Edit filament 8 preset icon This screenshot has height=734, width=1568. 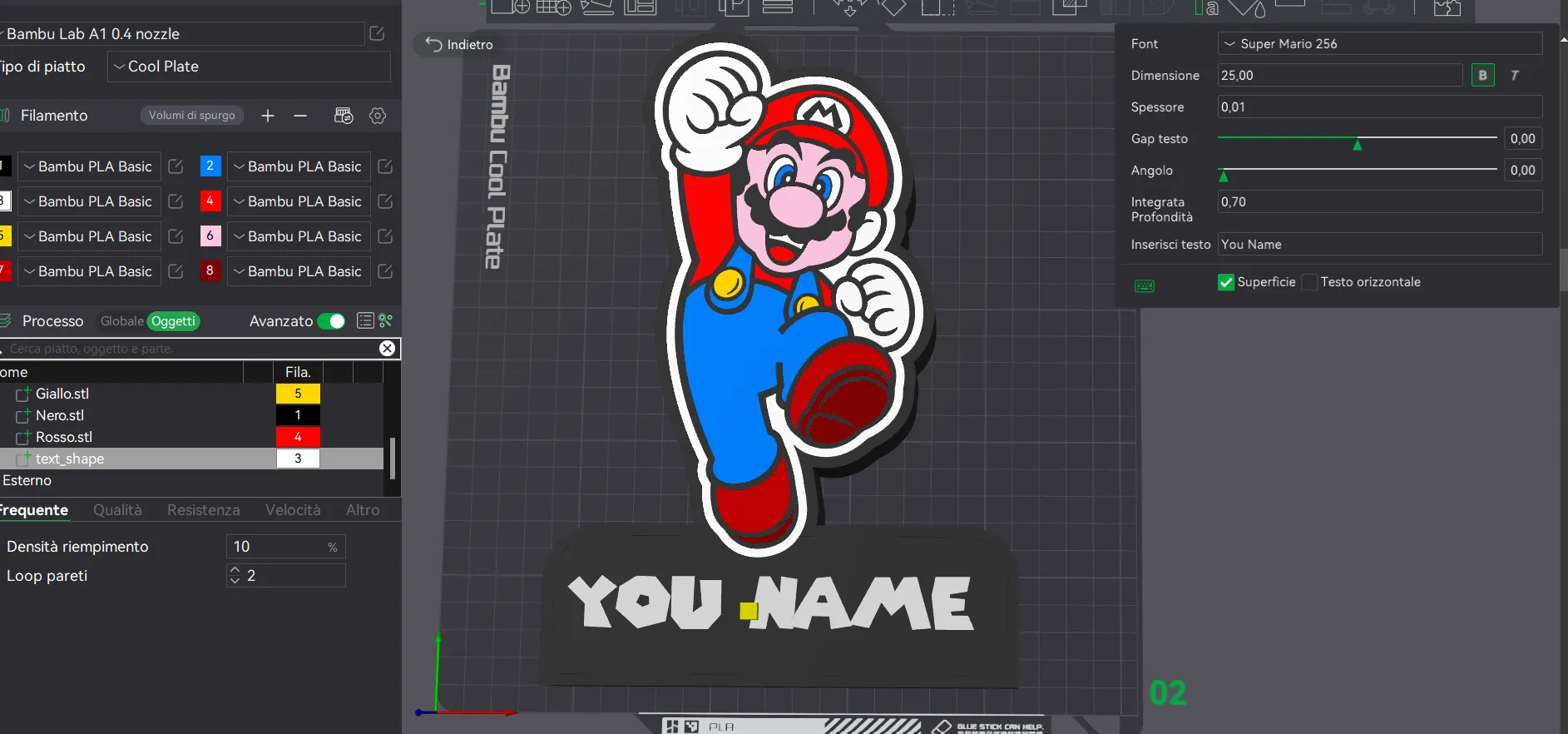[385, 271]
